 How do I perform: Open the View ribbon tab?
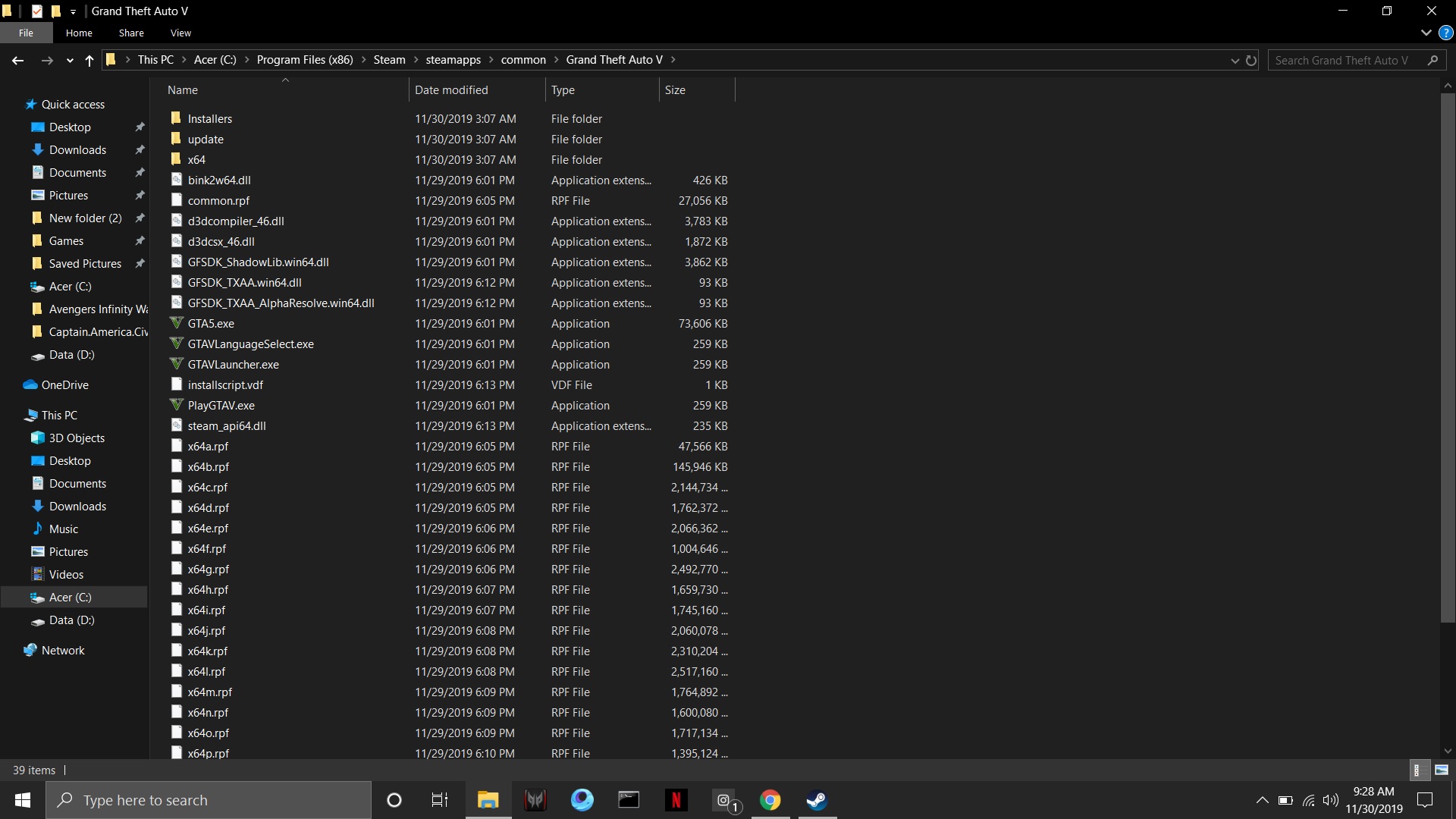(180, 33)
